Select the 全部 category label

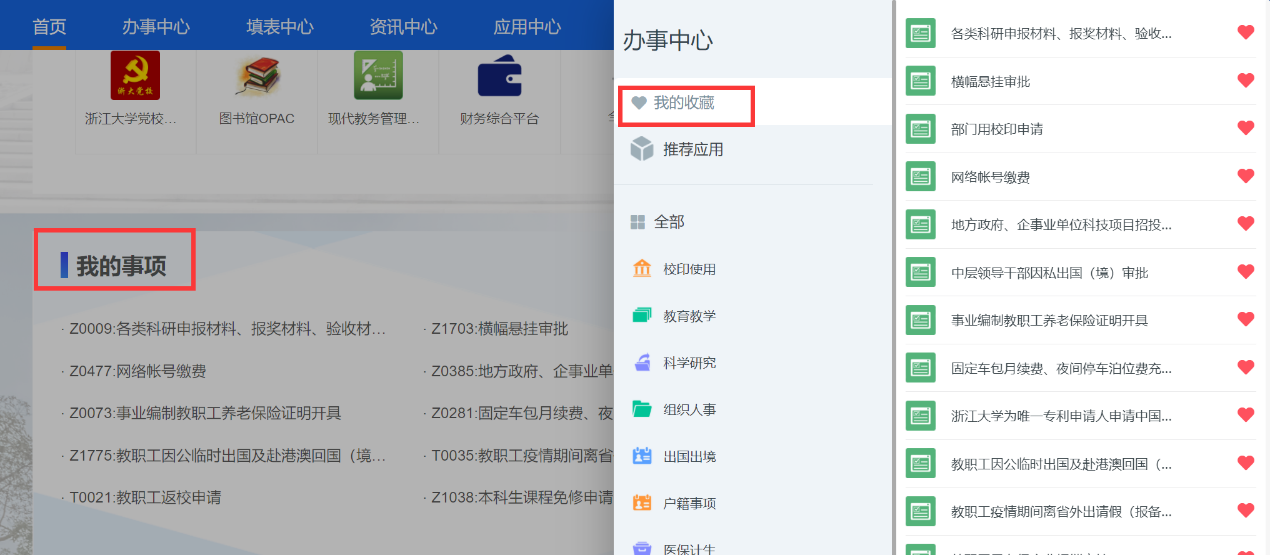pyautogui.click(x=669, y=222)
